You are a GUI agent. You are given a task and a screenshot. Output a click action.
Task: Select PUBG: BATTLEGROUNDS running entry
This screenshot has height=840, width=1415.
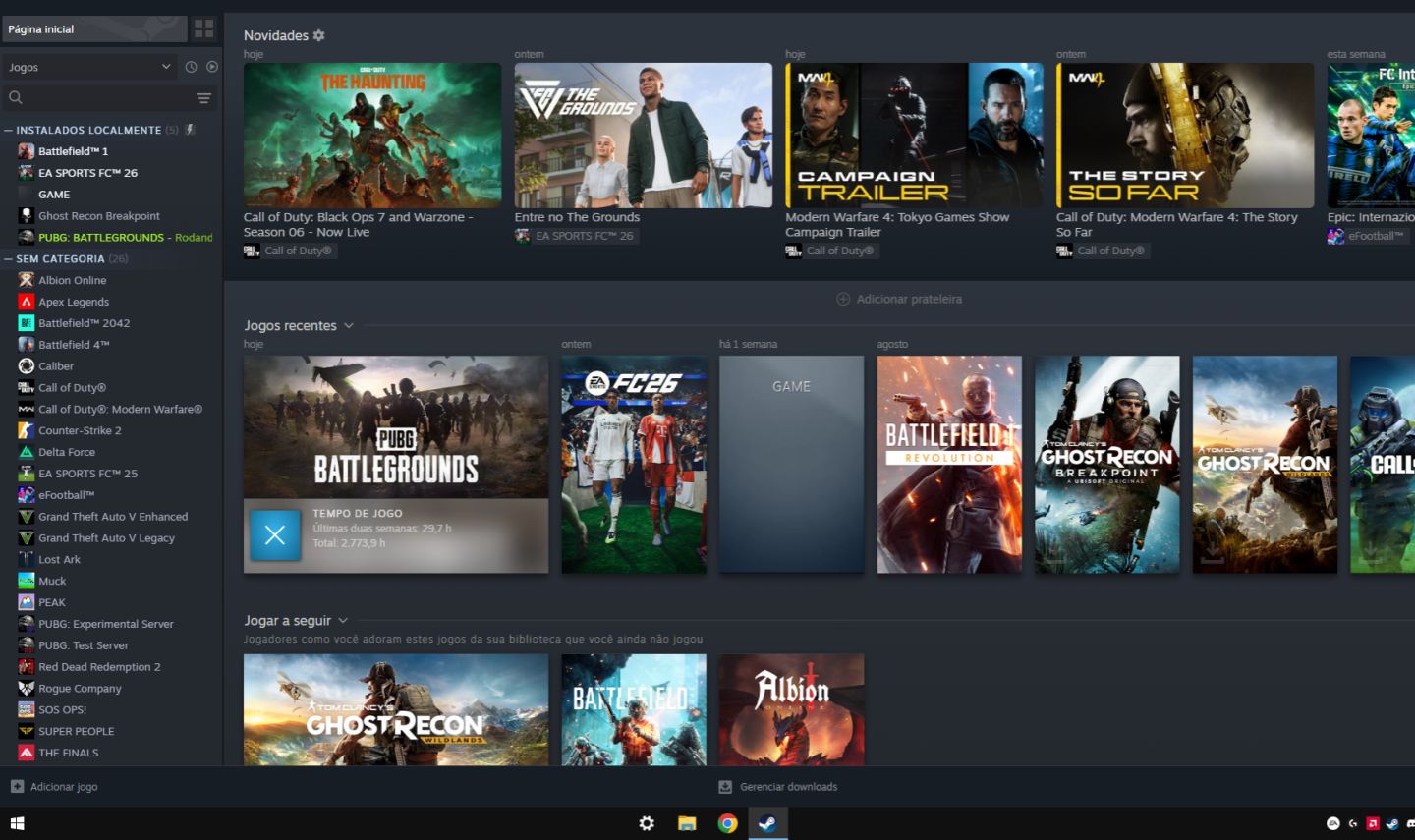[116, 237]
